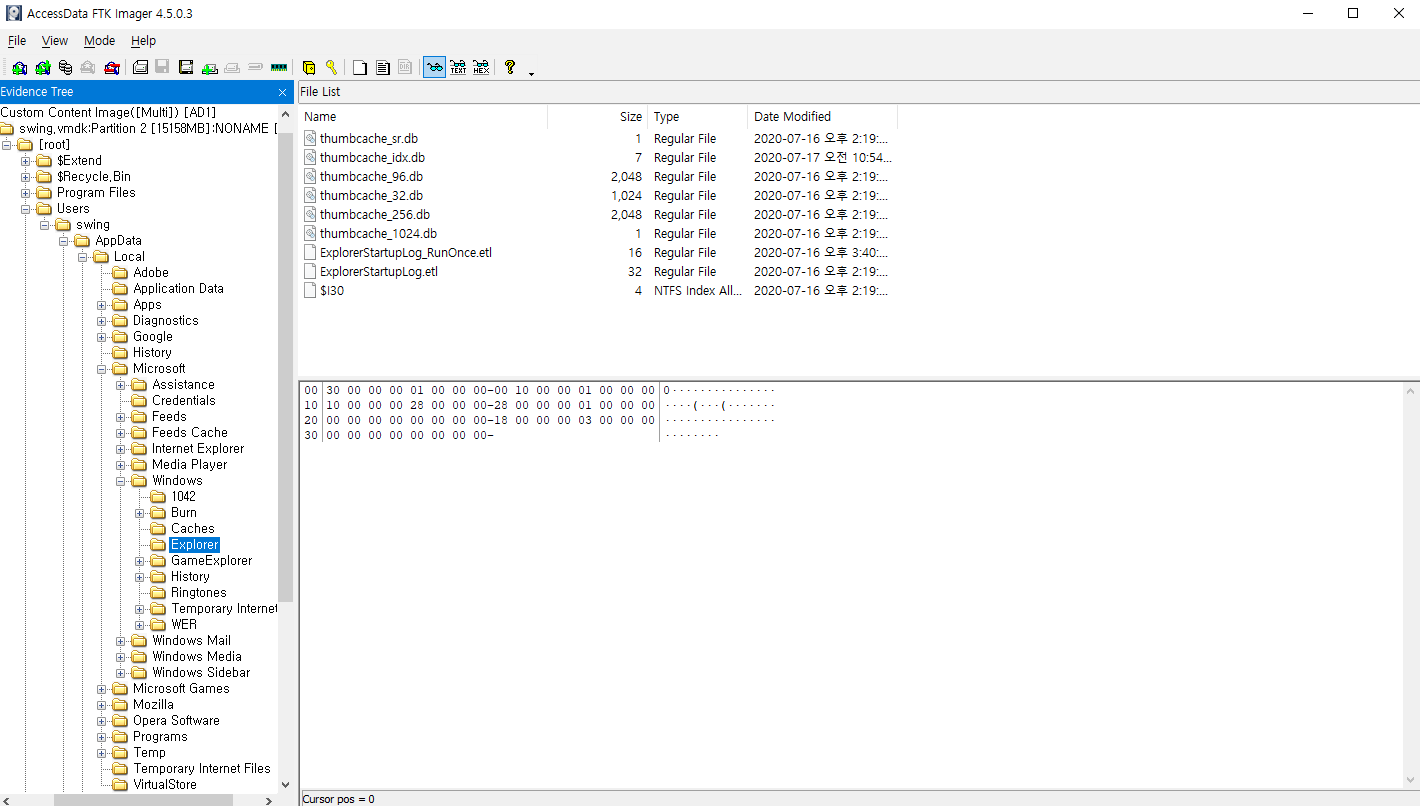Sort file list by Type column

[698, 117]
